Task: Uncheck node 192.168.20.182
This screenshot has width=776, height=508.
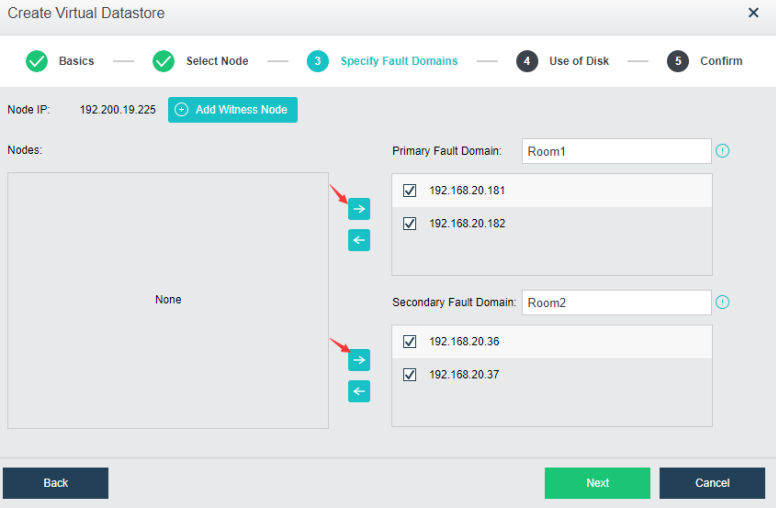Action: [410, 224]
